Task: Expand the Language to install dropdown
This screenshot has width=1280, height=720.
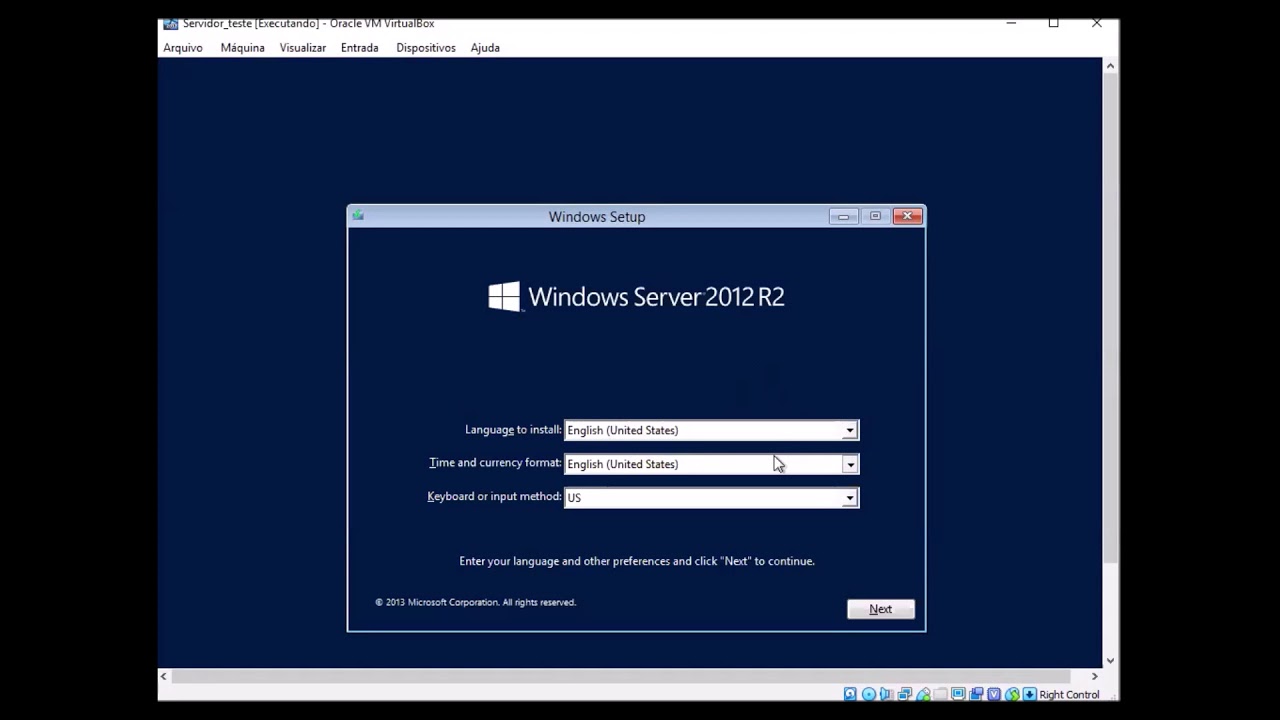Action: (x=850, y=430)
